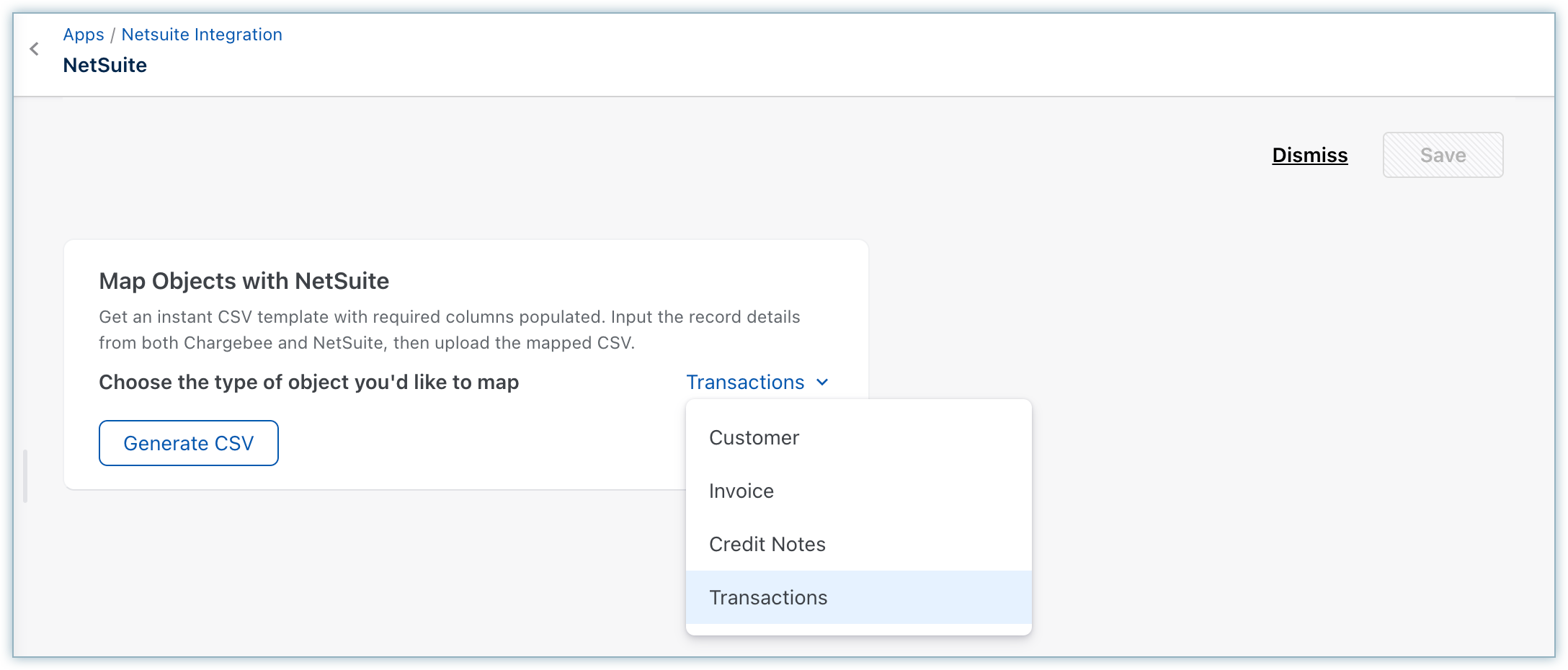Collapse dropdown using the chevron arrow
The image size is (1568, 670).
[x=822, y=383]
